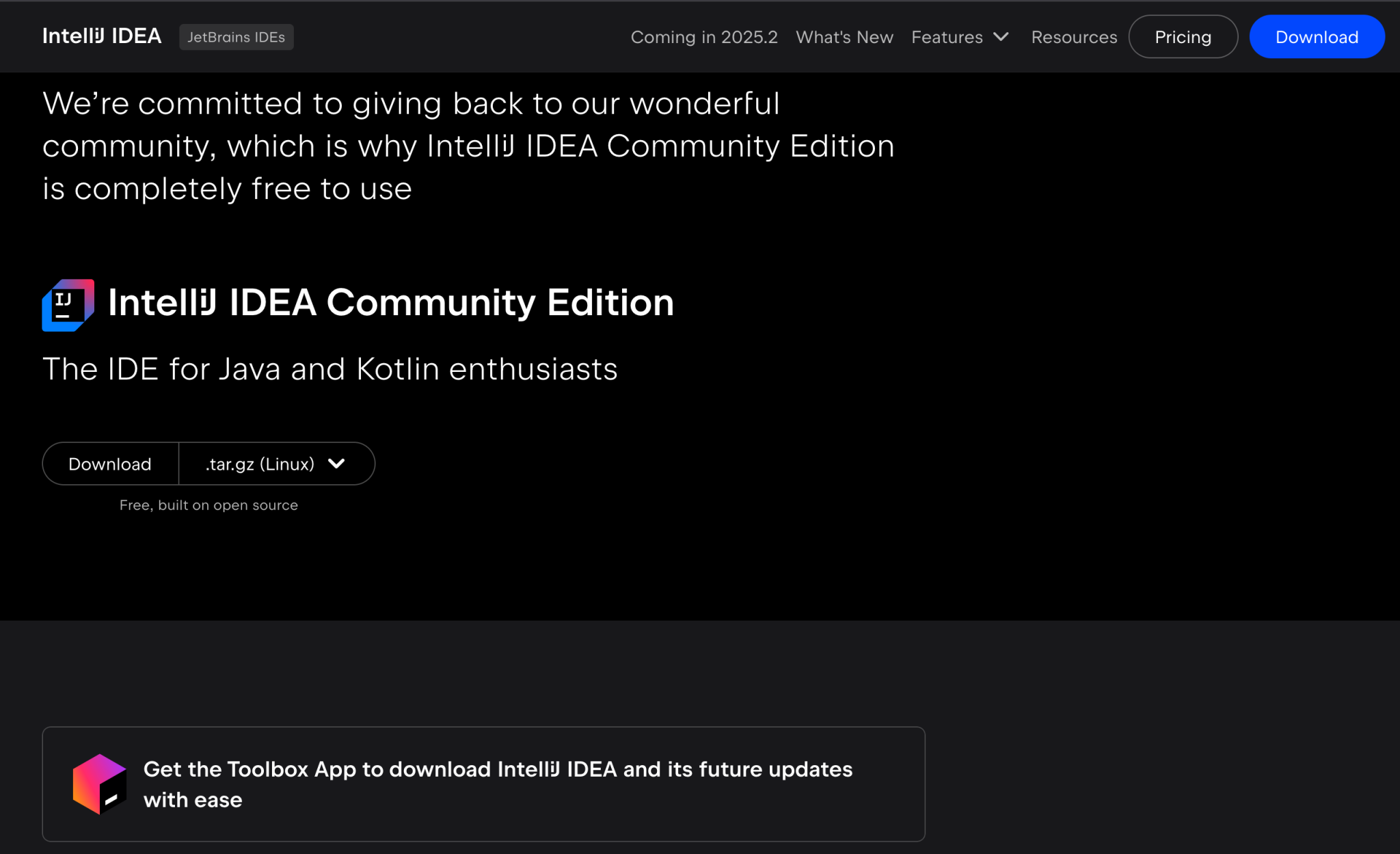Open the .tar.gz (Linux) format selector

pos(276,464)
